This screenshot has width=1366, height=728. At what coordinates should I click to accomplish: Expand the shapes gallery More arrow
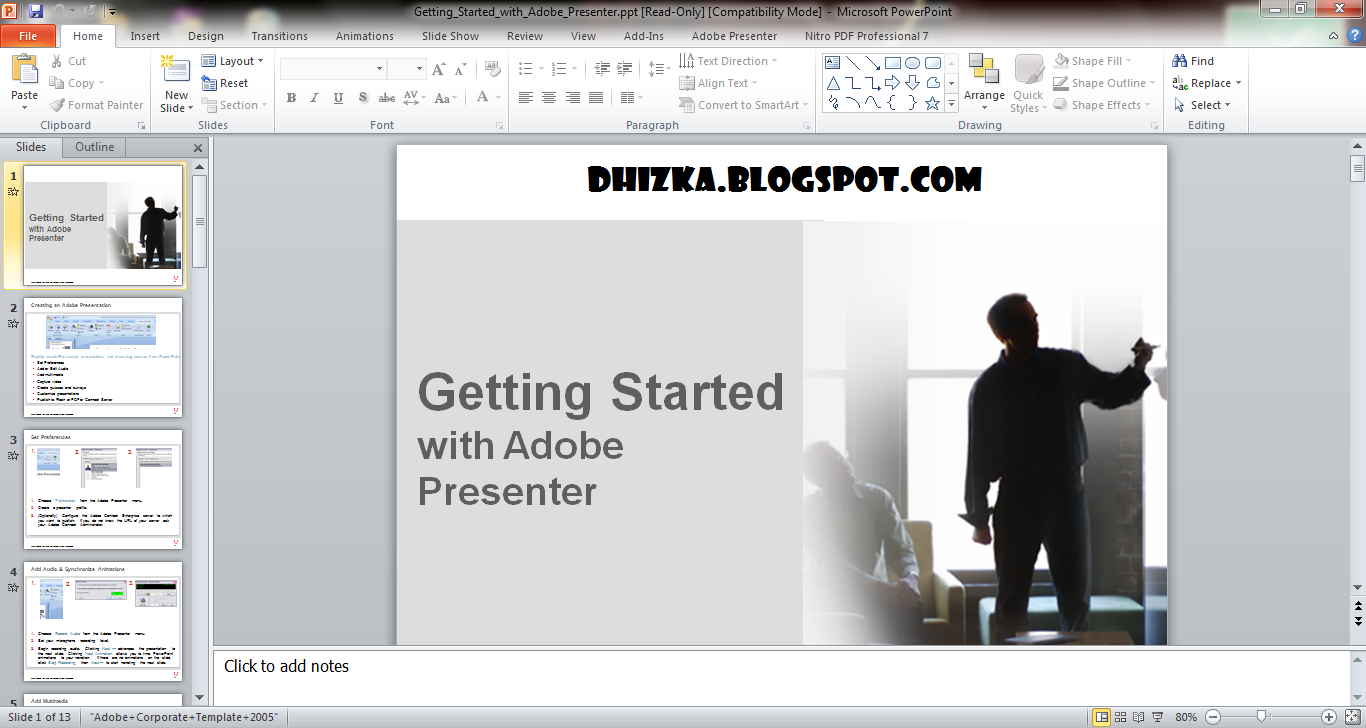pos(951,103)
